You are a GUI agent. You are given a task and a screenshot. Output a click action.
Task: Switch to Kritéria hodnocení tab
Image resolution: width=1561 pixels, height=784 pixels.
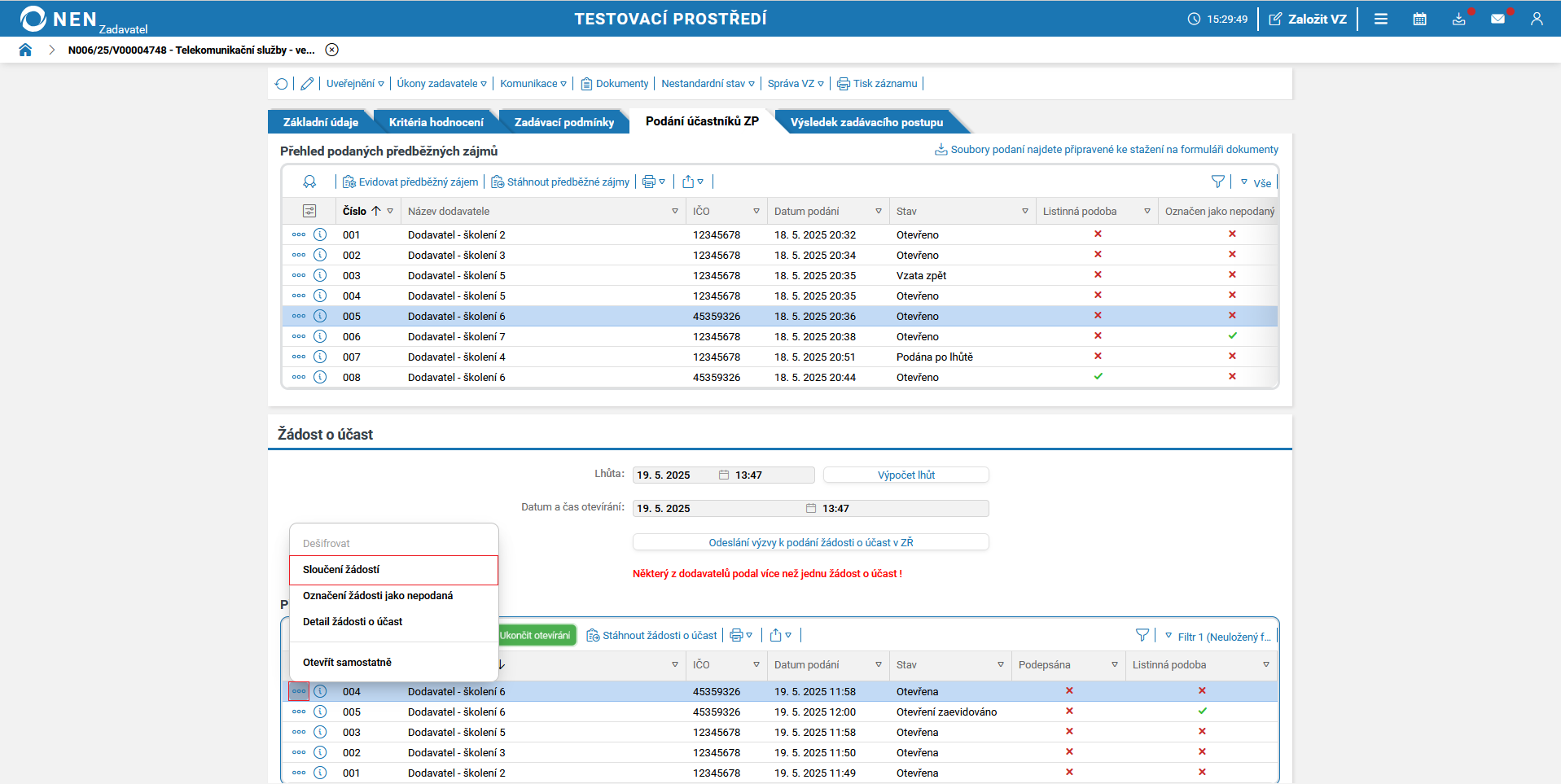pyautogui.click(x=436, y=122)
